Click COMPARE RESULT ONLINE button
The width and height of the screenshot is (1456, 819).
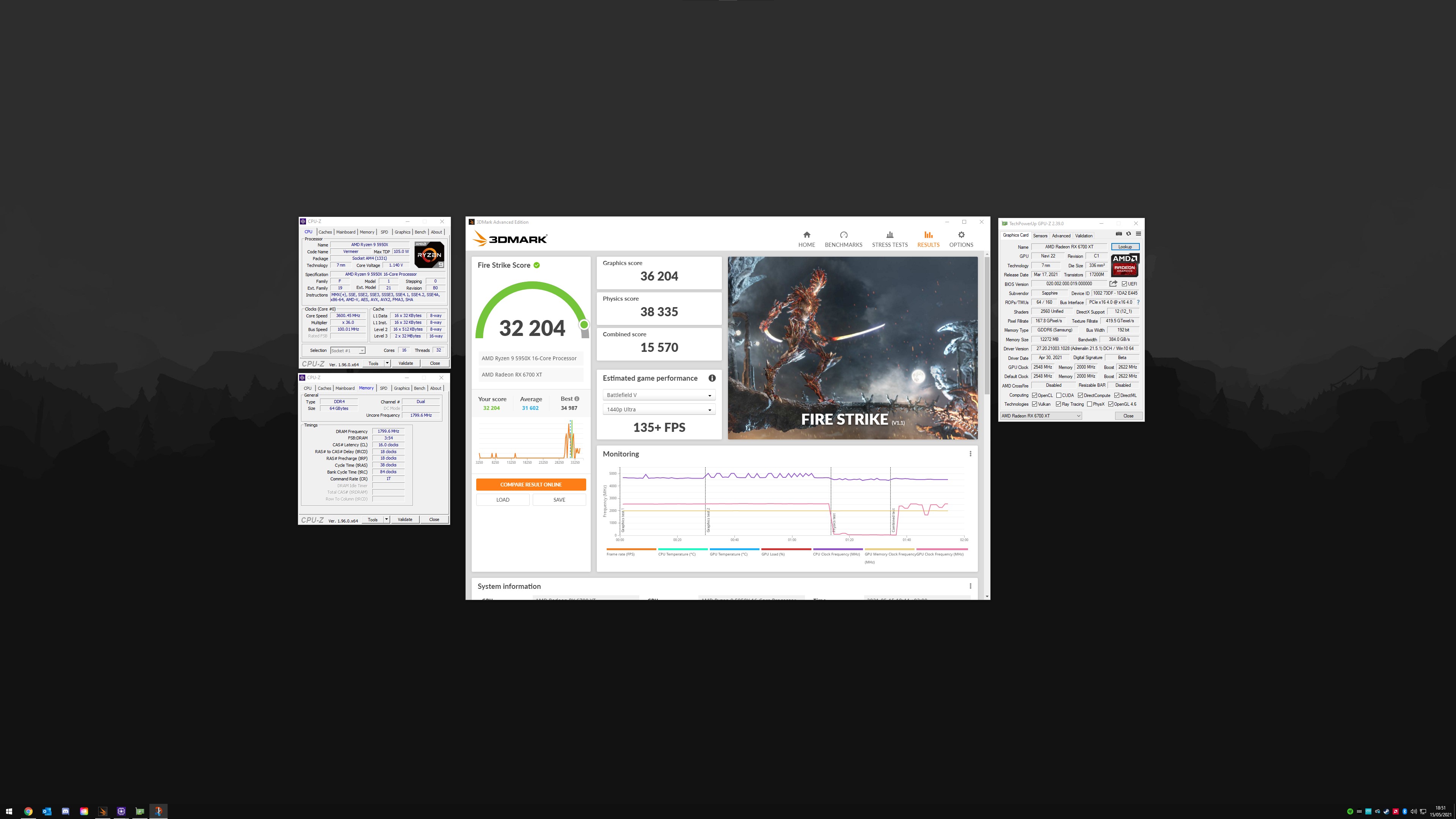coord(531,485)
